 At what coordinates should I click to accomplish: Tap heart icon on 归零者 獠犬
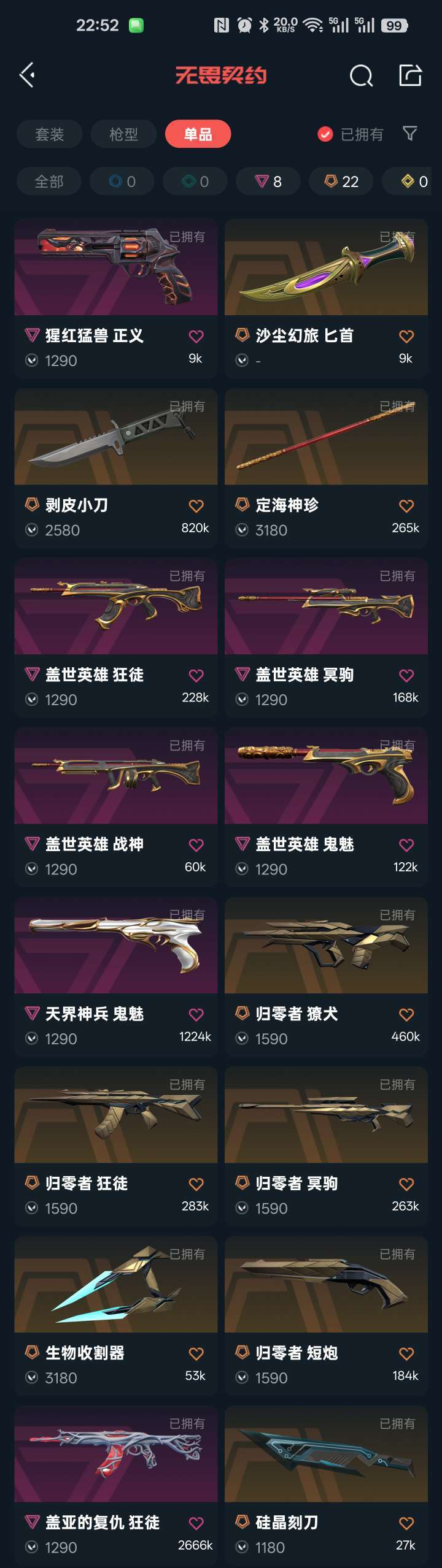tap(406, 1015)
